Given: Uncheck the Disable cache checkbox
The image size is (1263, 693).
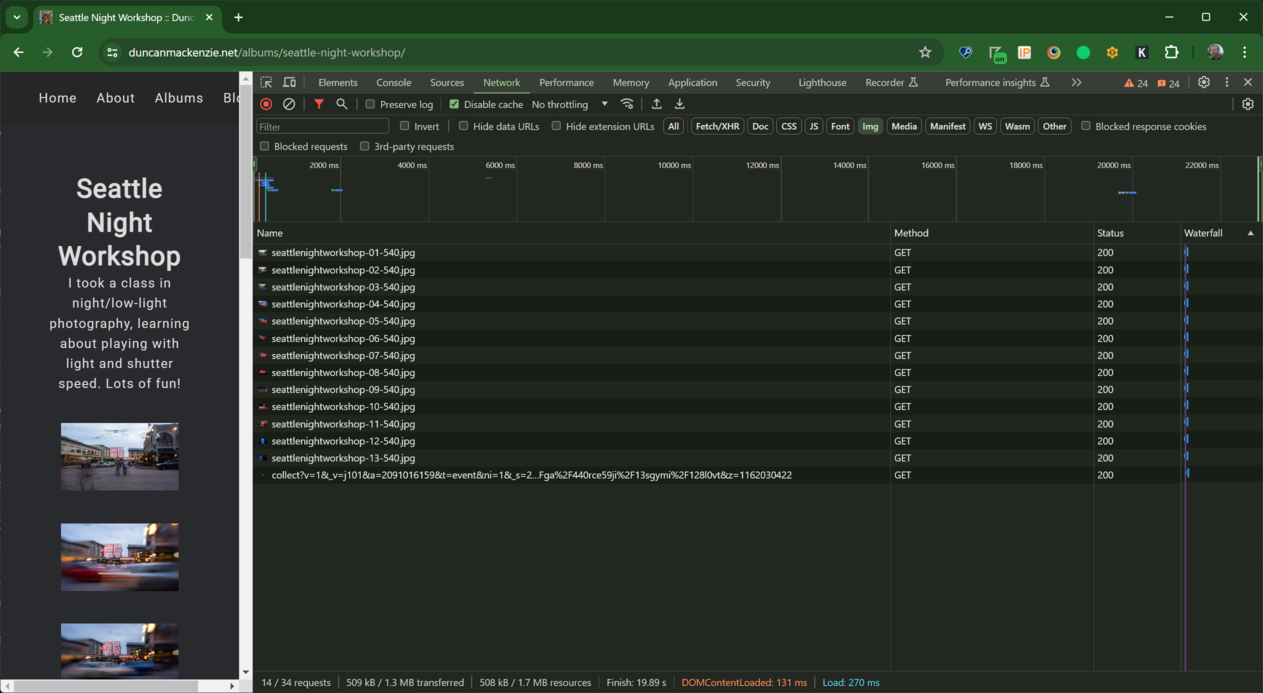Looking at the screenshot, I should [454, 104].
